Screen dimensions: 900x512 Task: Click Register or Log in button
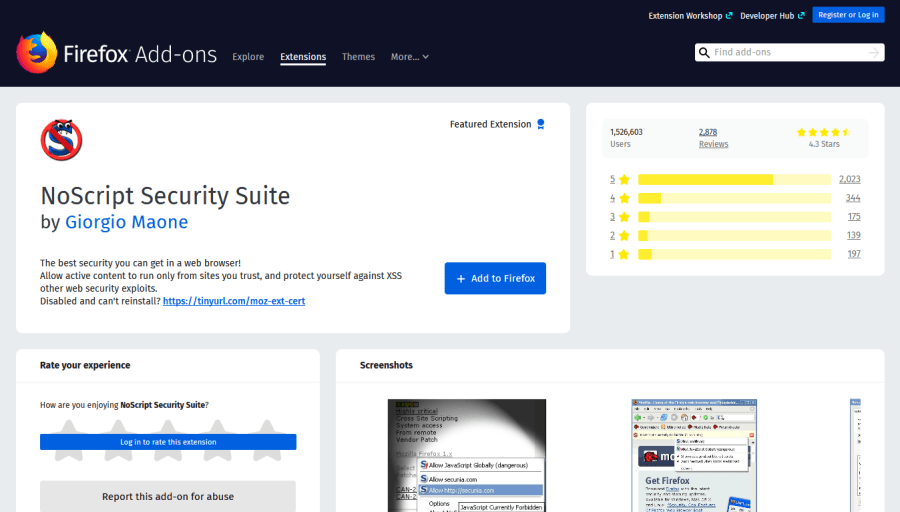[x=847, y=15]
